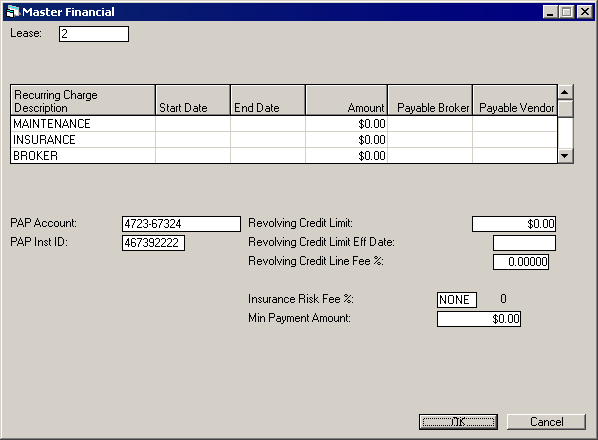Screen dimensions: 598x440
Task: Click the Revolving Credit Line Fee % field
Action: (x=521, y=262)
